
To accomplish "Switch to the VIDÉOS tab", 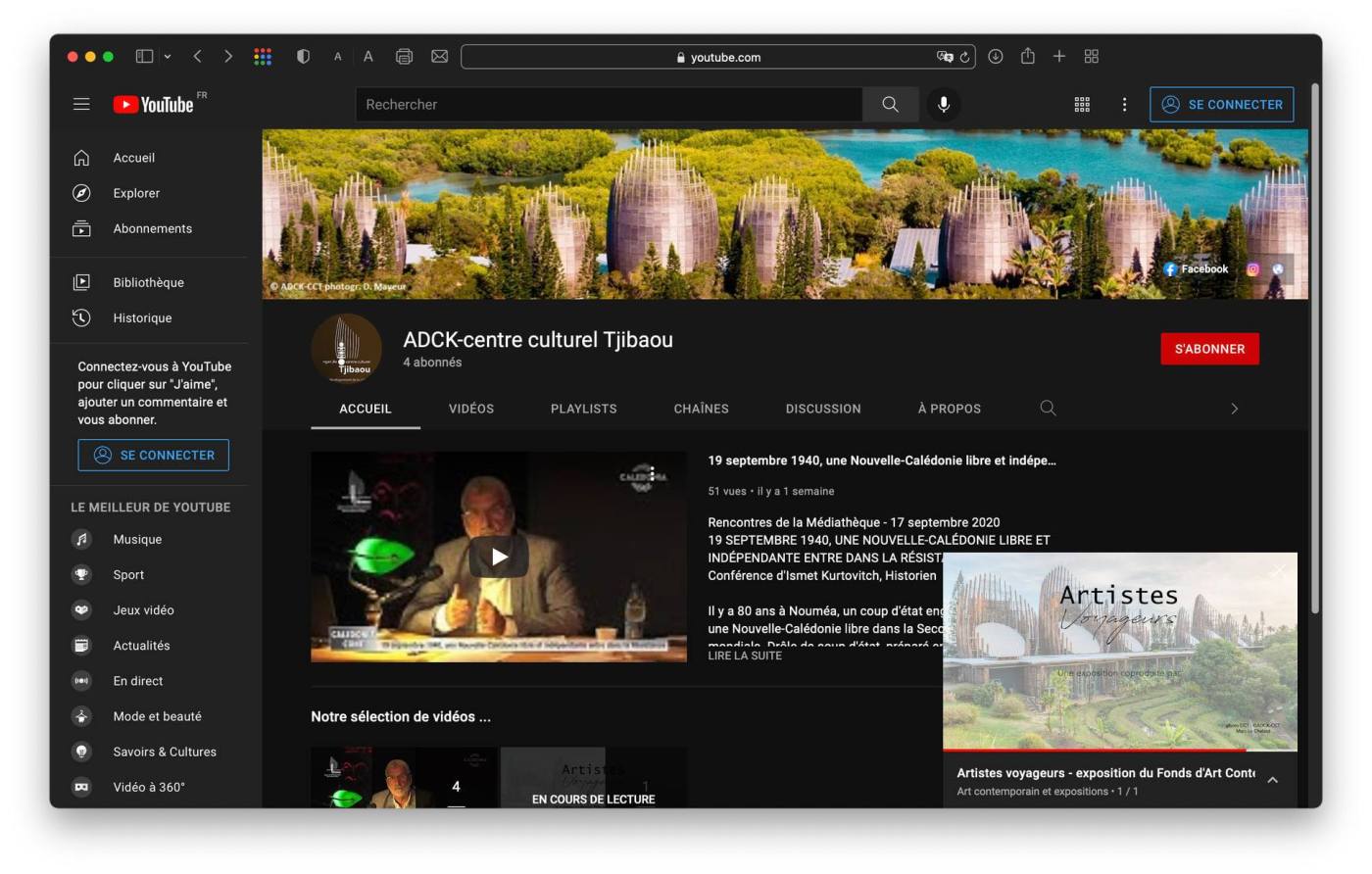I will tap(471, 409).
